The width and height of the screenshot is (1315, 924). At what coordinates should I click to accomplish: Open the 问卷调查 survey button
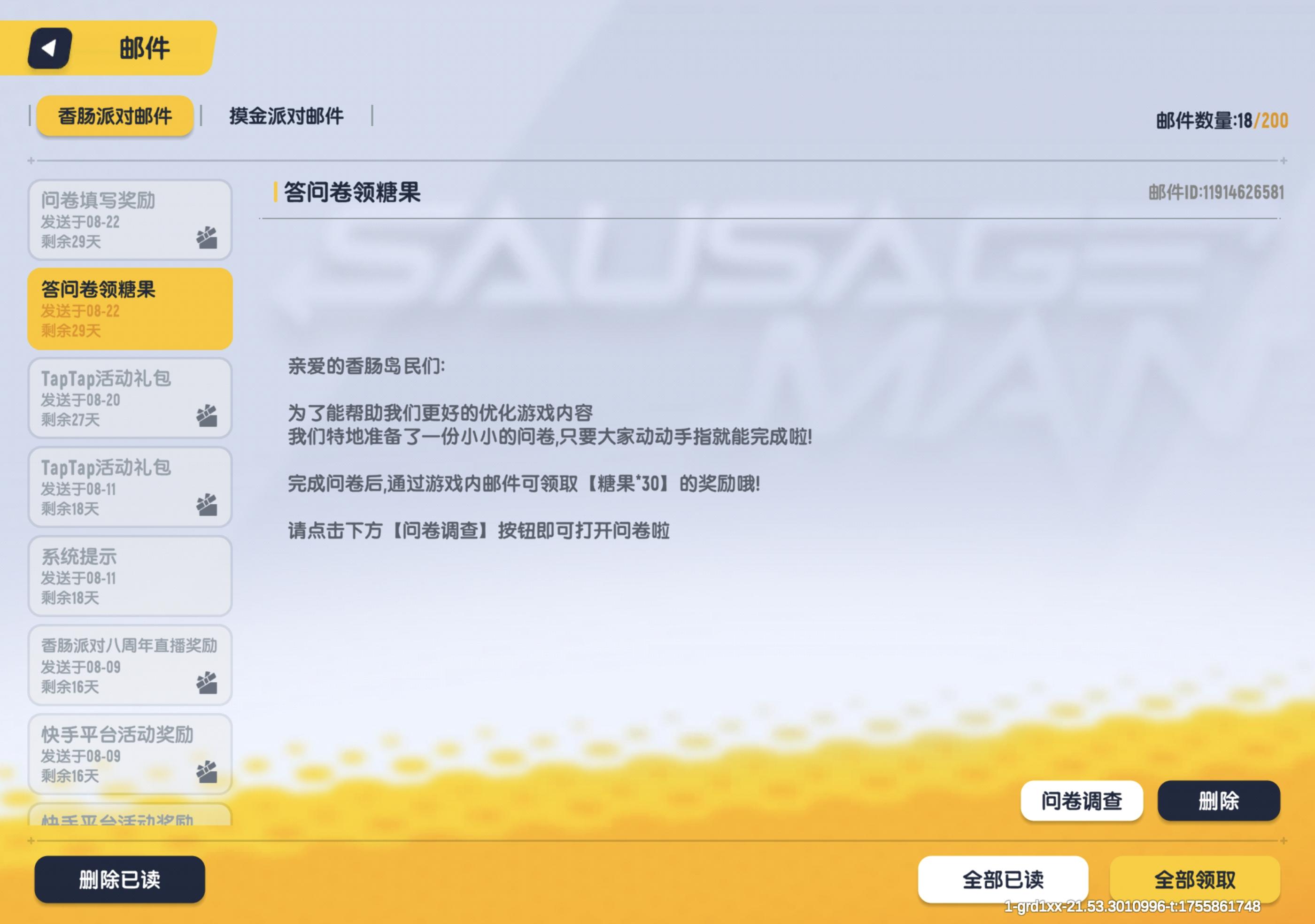(1081, 801)
